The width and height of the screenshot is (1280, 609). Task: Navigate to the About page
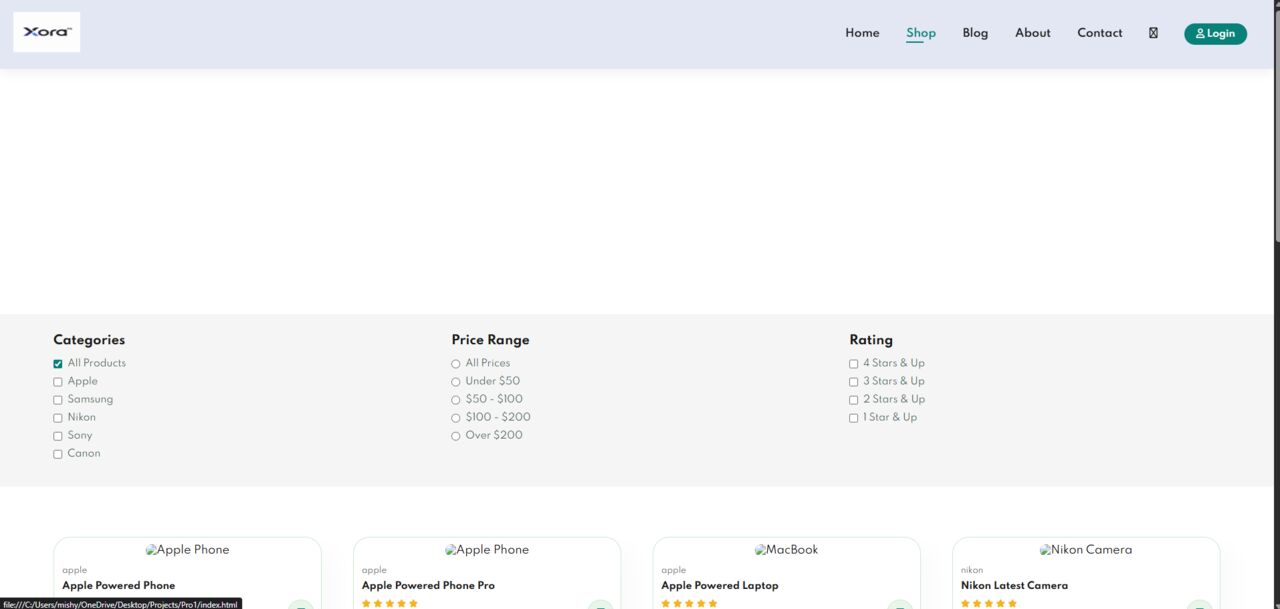pyautogui.click(x=1033, y=33)
